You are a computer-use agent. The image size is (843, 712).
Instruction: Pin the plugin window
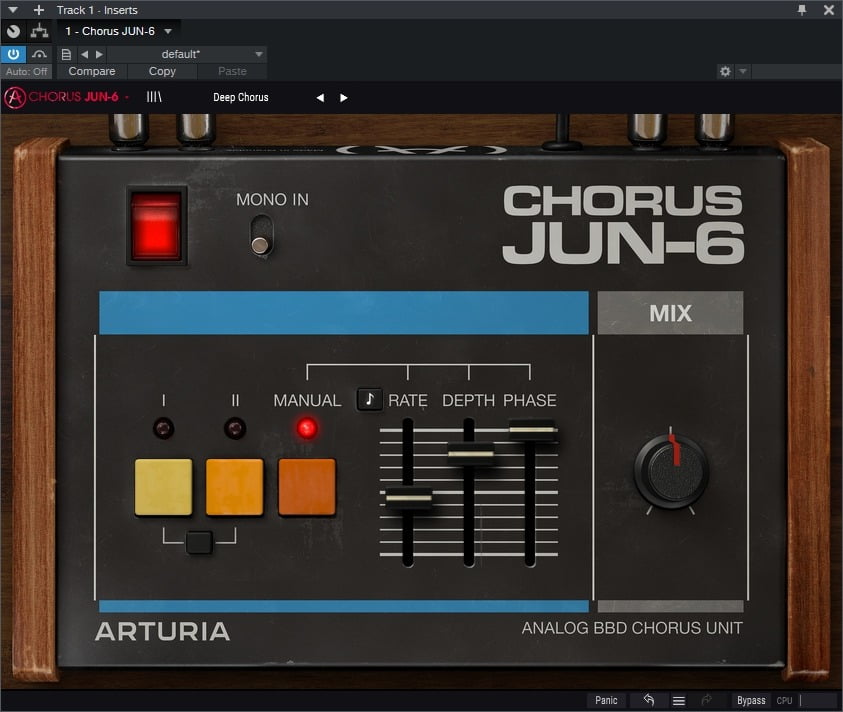click(802, 10)
